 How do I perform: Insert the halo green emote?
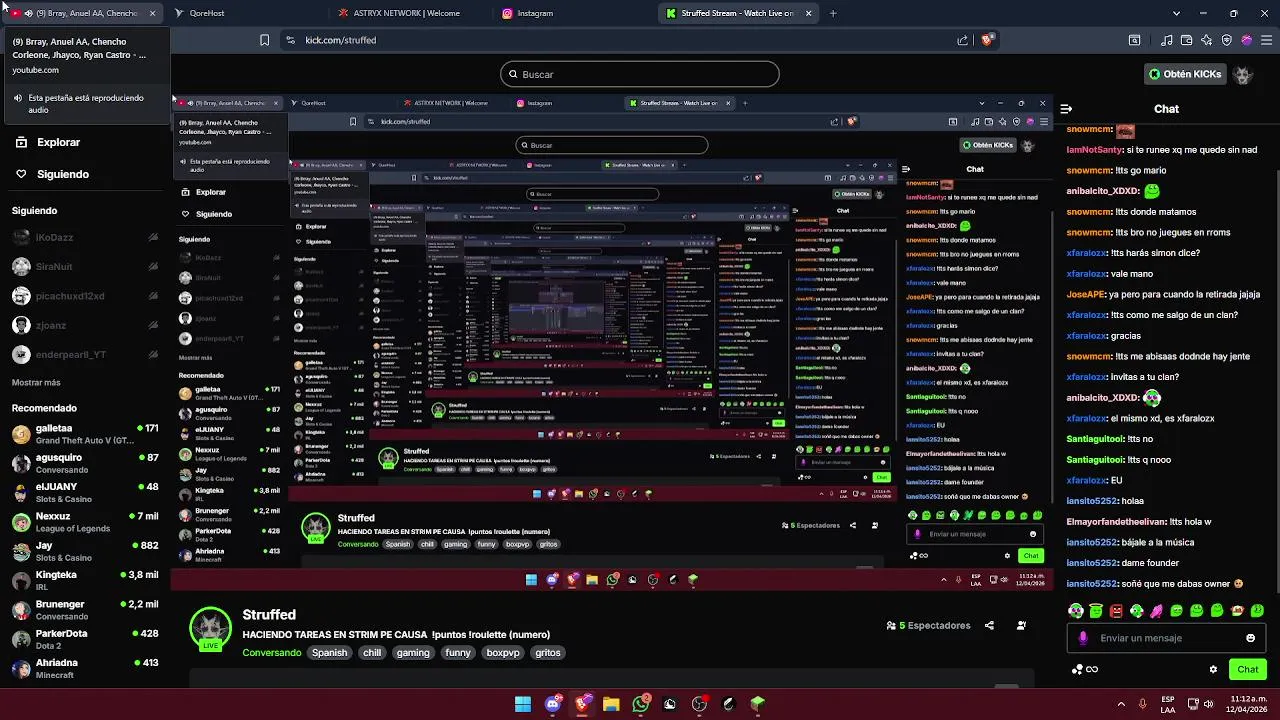point(1096,610)
